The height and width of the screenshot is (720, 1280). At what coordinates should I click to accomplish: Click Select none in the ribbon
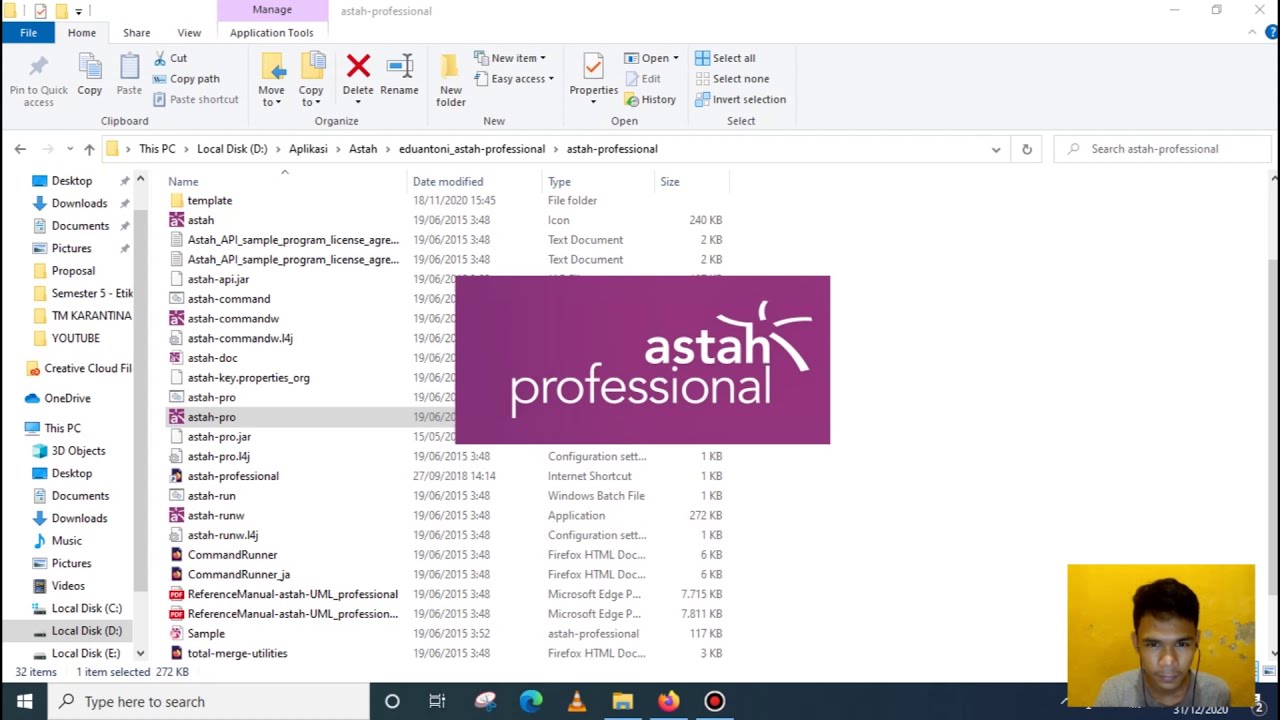[x=732, y=79]
